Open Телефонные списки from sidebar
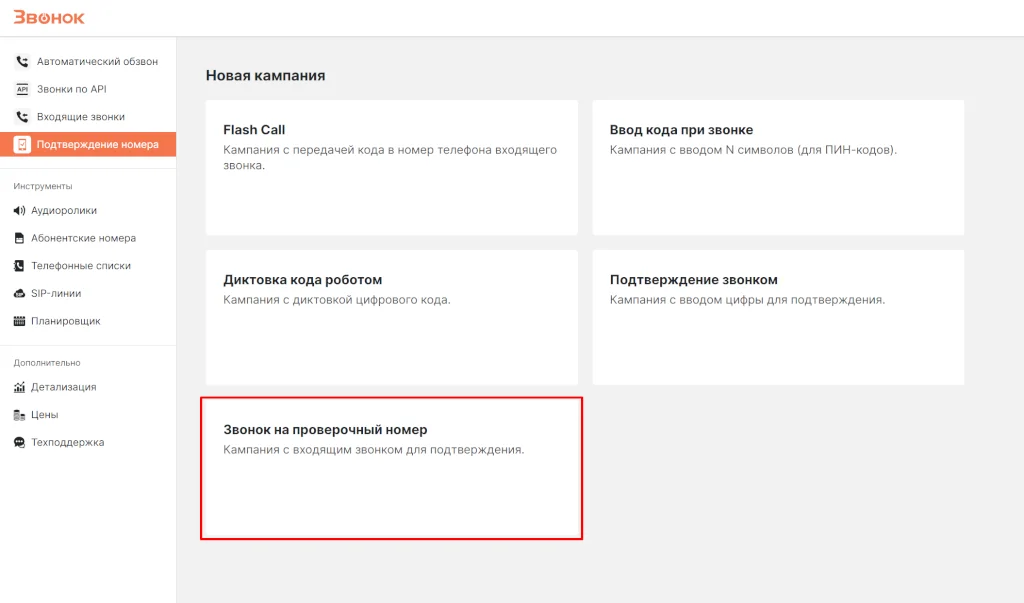 pyautogui.click(x=83, y=266)
